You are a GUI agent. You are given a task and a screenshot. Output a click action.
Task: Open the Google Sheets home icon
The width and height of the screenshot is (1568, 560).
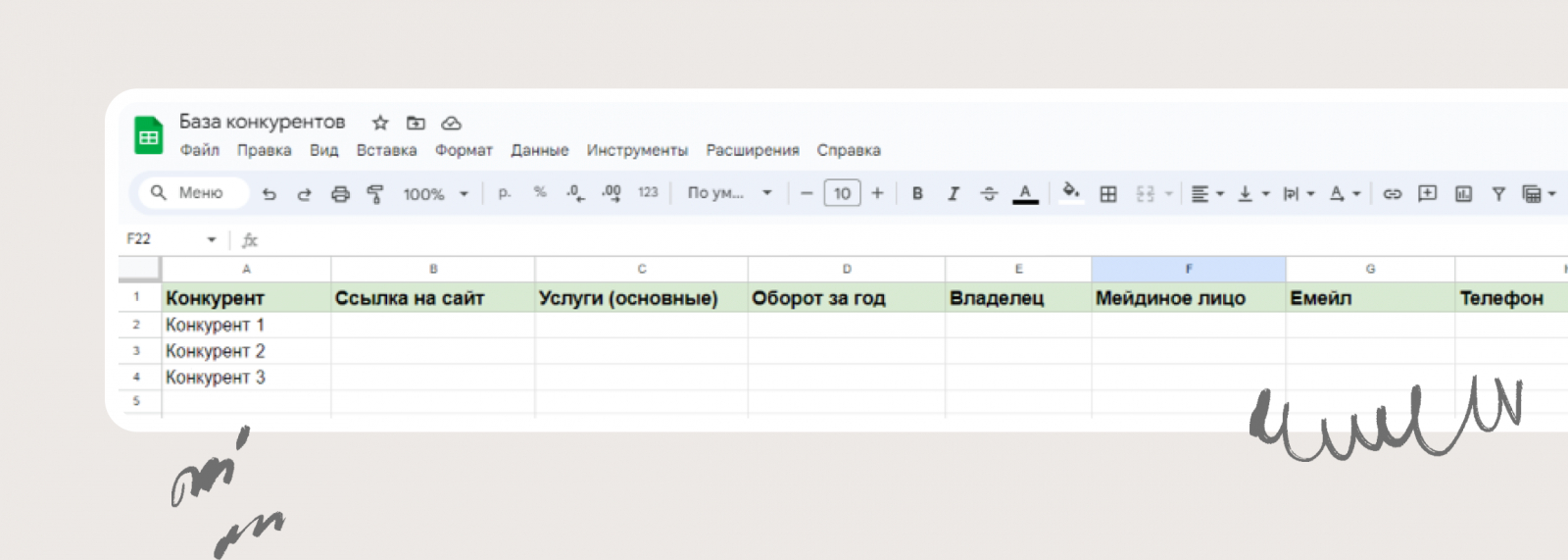tap(149, 135)
